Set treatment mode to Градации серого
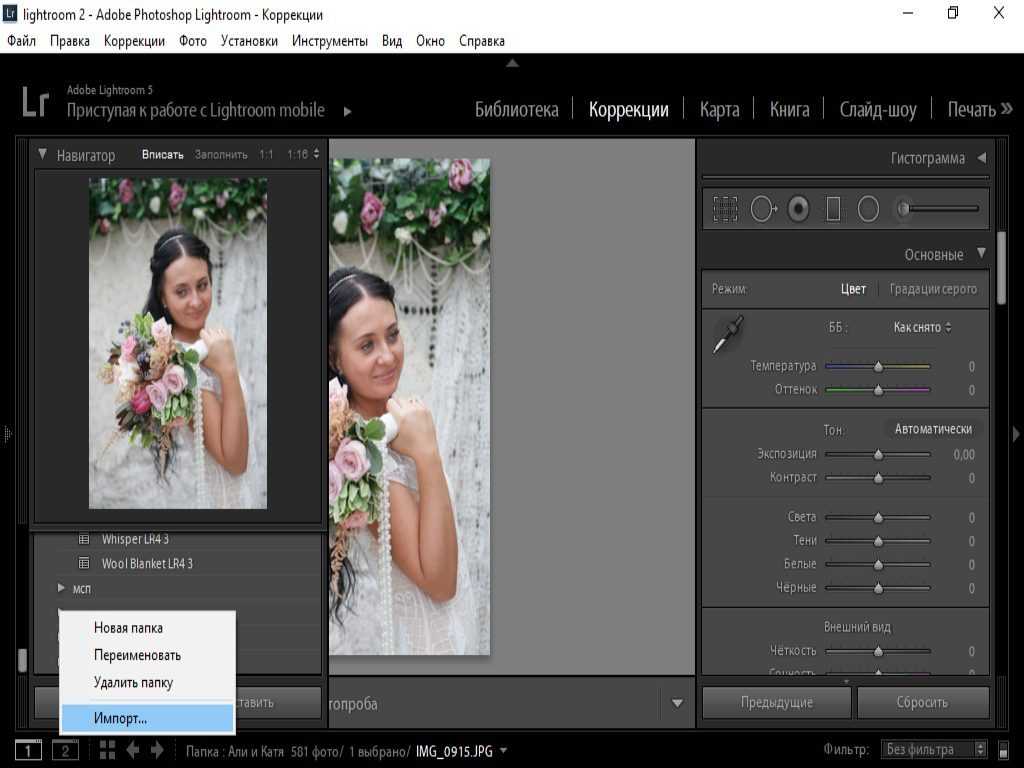The image size is (1024, 768). 933,289
